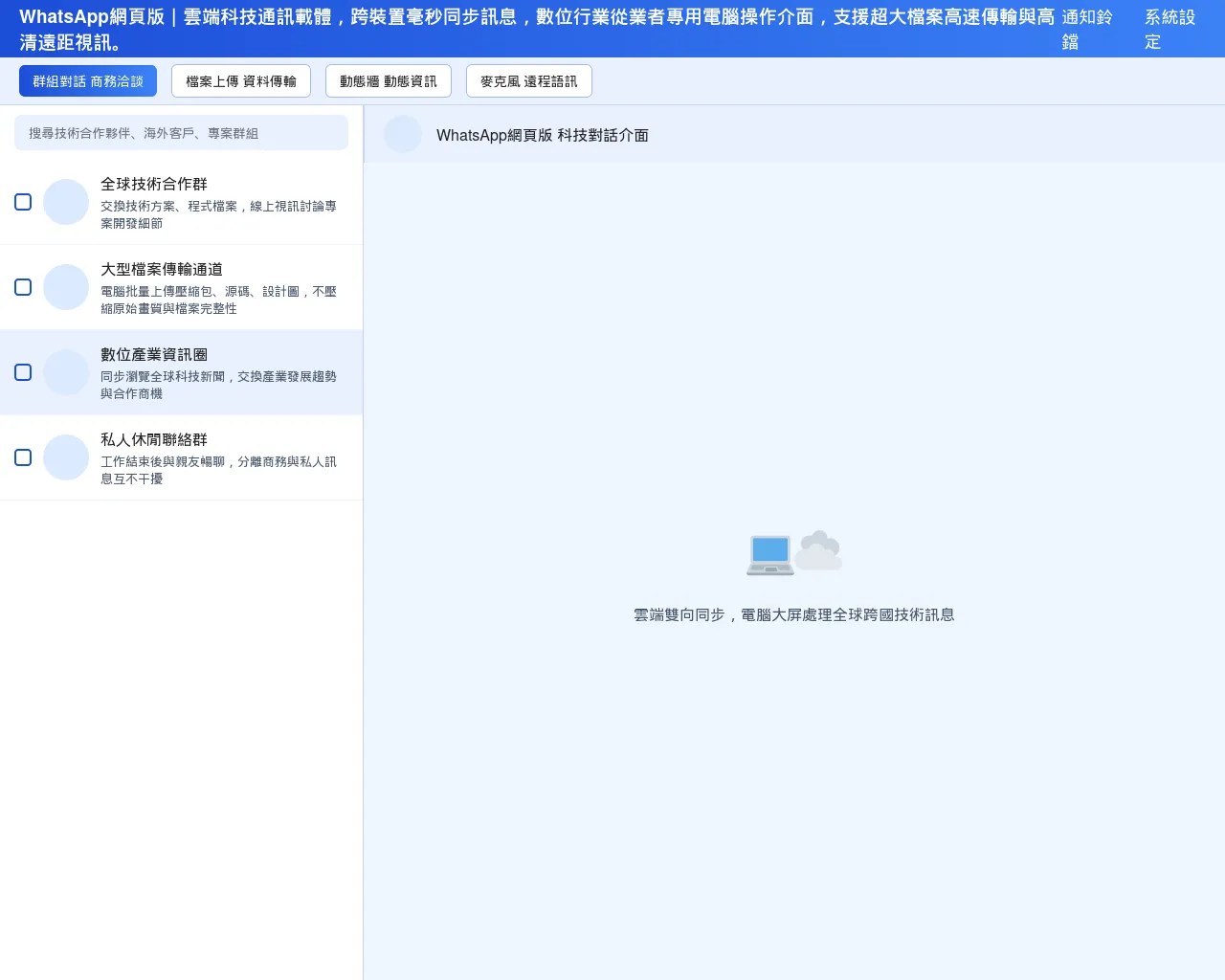Screen dimensions: 1225x980
Task: Click the description starting 電腦批量上傳壓縮包
Action: pyautogui.click(x=219, y=300)
